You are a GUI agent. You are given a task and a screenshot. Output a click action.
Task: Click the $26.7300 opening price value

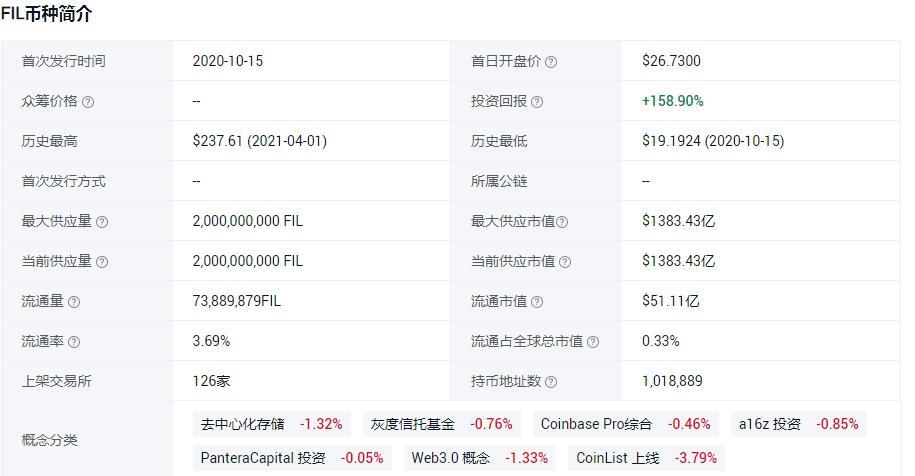671,61
